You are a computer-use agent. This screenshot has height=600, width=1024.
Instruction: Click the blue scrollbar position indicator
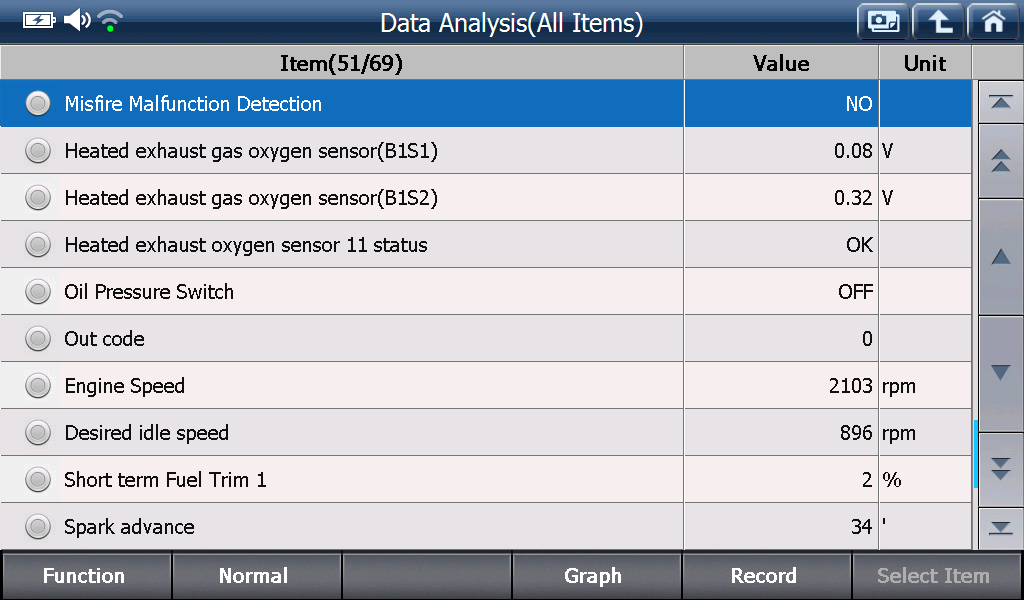pos(975,454)
